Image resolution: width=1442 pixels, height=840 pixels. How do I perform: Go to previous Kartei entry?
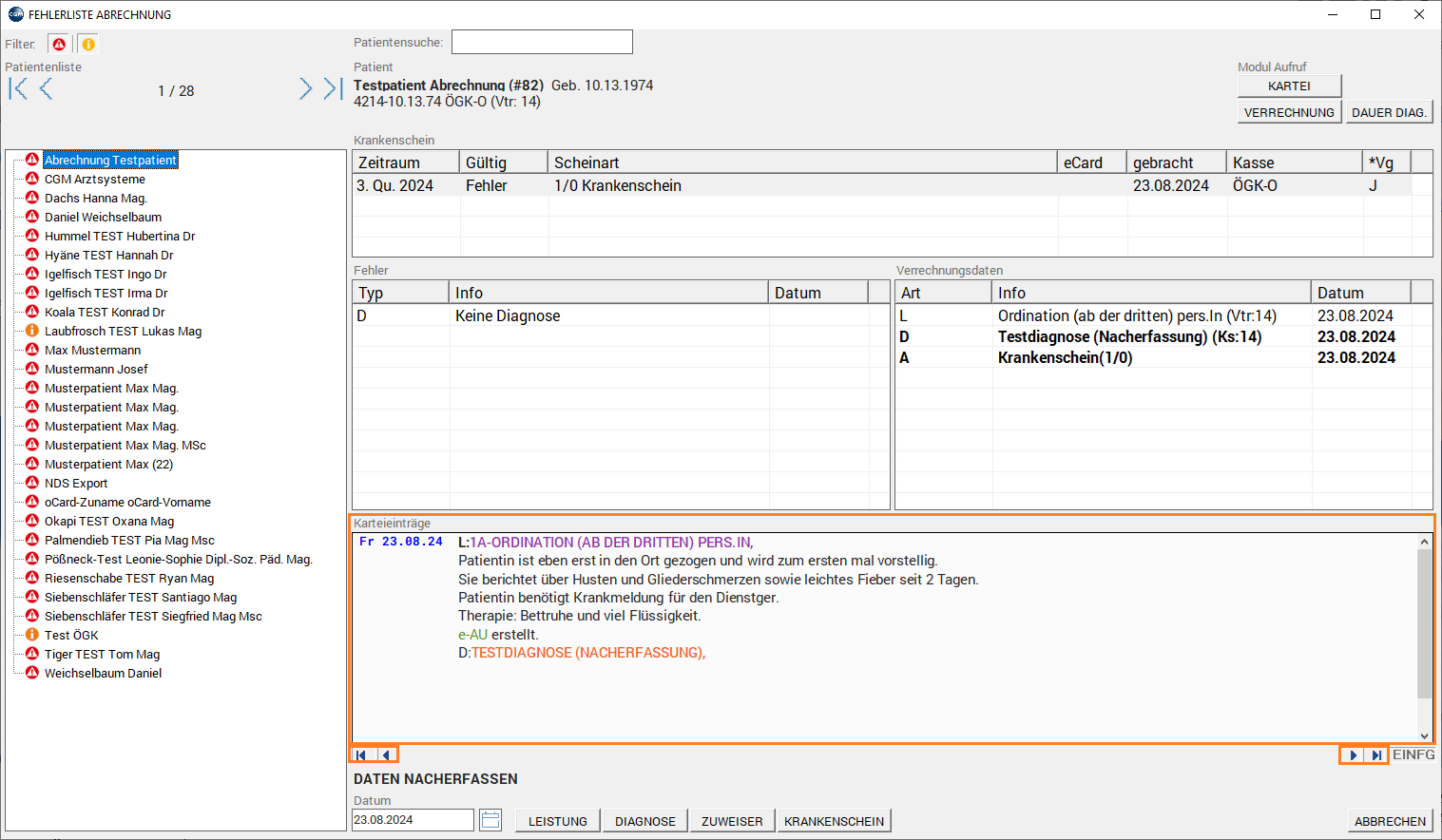pyautogui.click(x=386, y=755)
